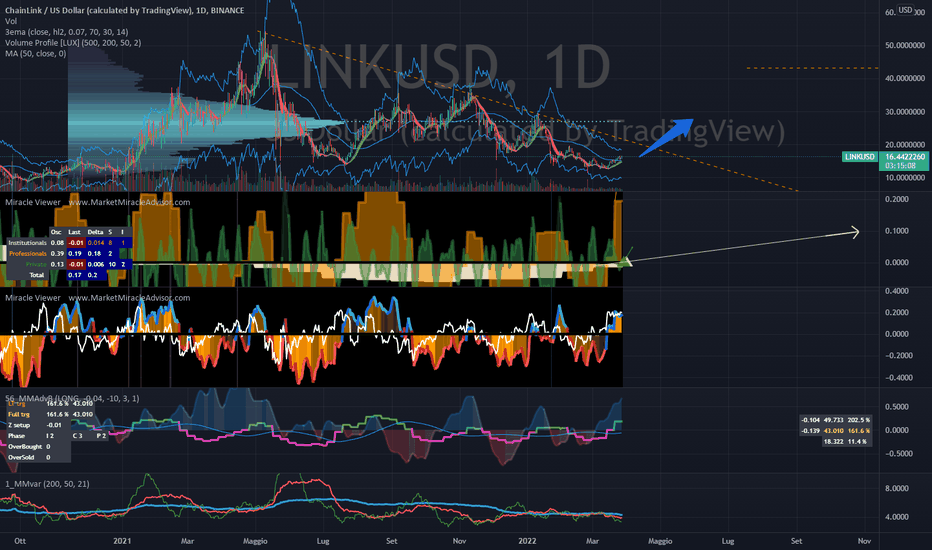932x550 pixels.
Task: Click Total row value 0.17
Action: pos(75,275)
